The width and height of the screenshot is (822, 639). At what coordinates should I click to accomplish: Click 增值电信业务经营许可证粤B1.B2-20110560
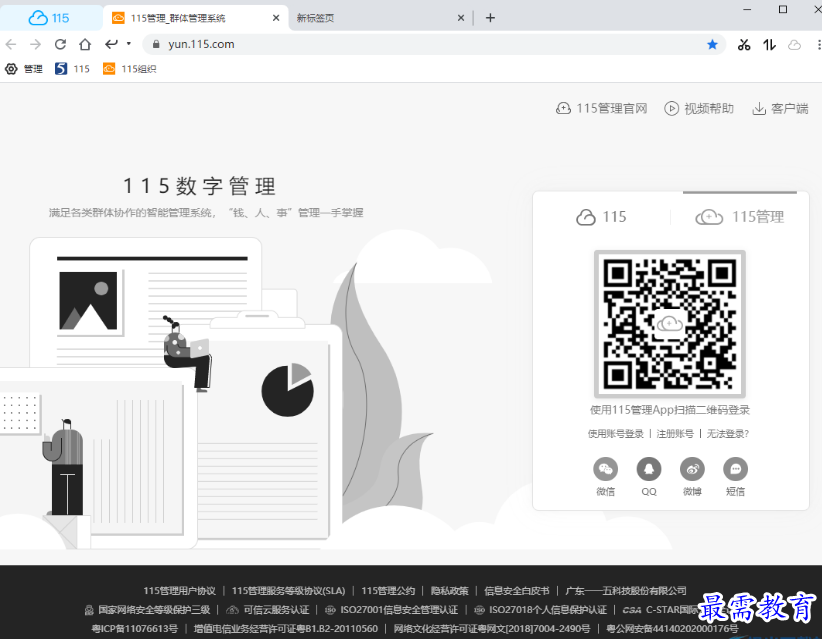click(286, 629)
